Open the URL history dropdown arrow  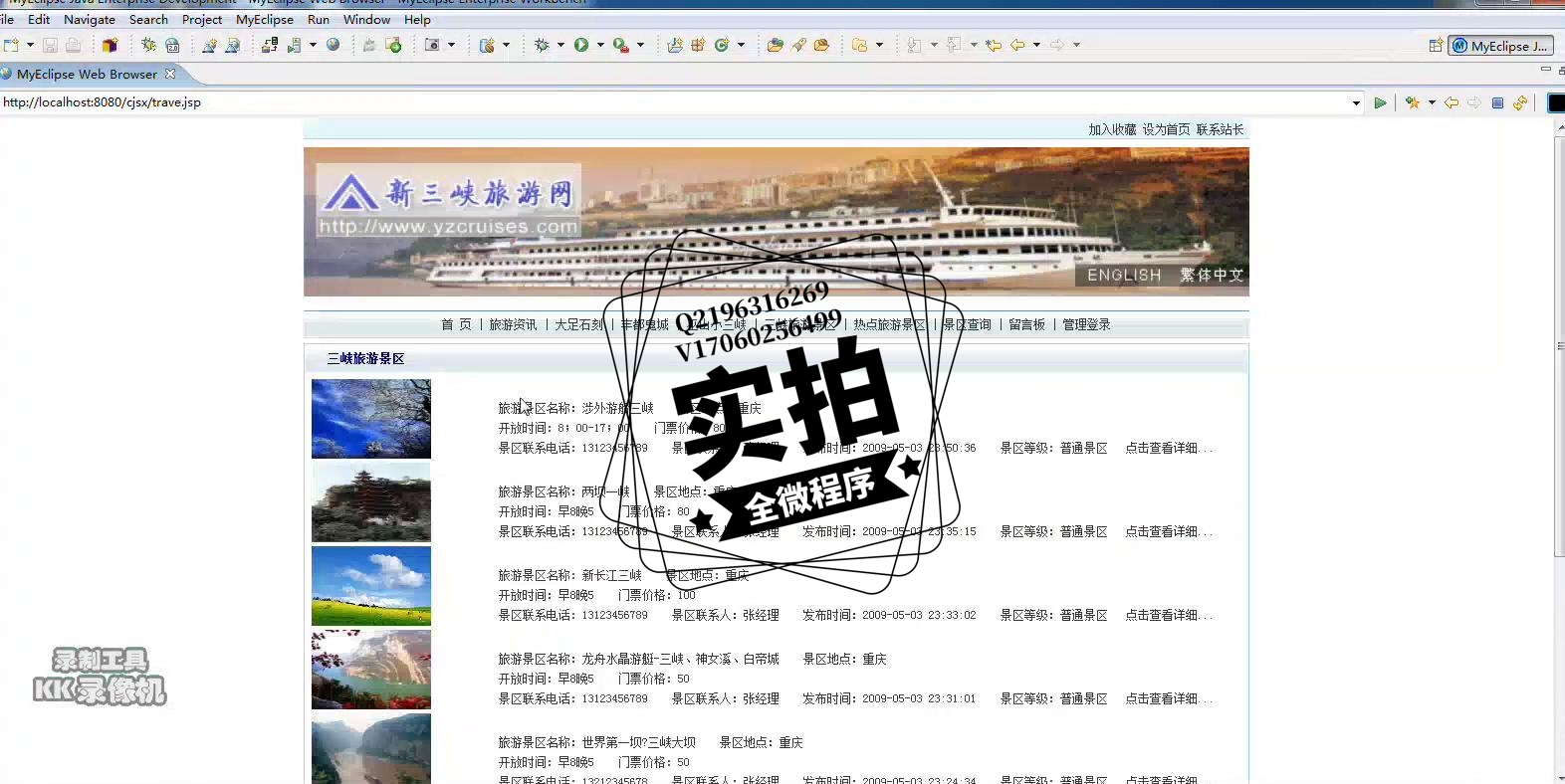point(1356,103)
